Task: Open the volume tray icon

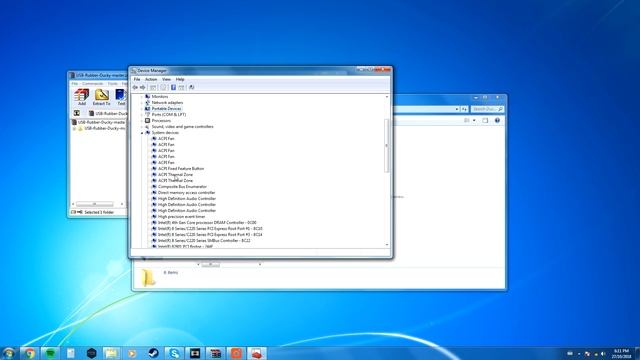Action: tap(603, 353)
